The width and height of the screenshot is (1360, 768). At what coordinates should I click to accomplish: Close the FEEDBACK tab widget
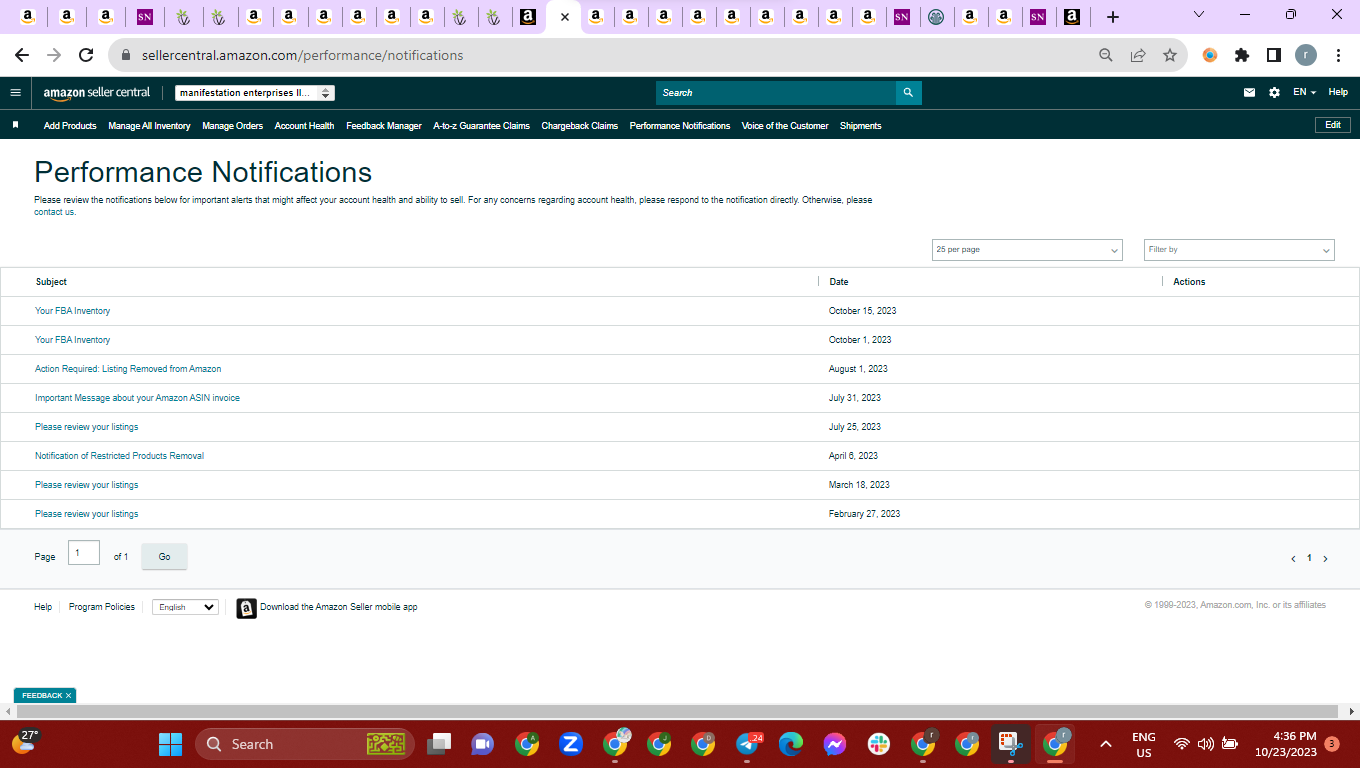tap(68, 695)
